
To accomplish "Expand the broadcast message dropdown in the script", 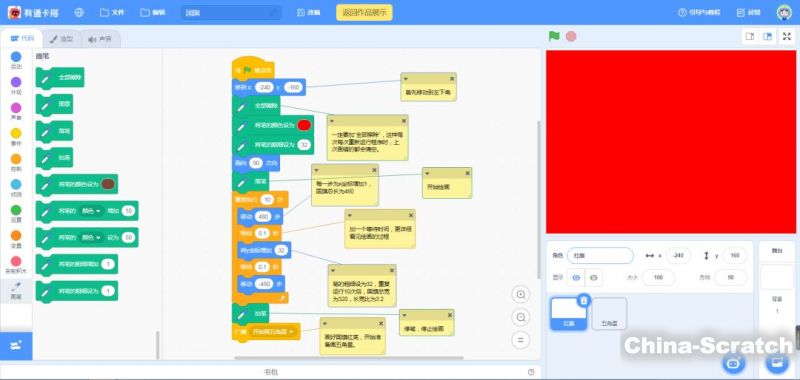I will (x=273, y=332).
